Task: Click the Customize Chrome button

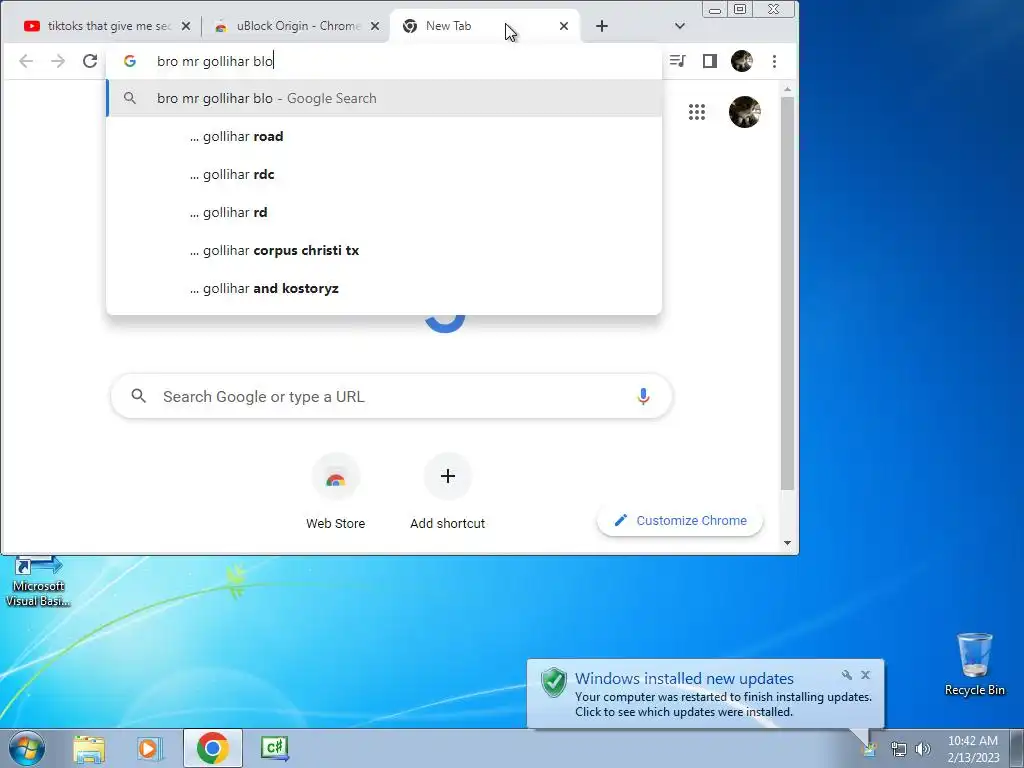Action: [680, 520]
